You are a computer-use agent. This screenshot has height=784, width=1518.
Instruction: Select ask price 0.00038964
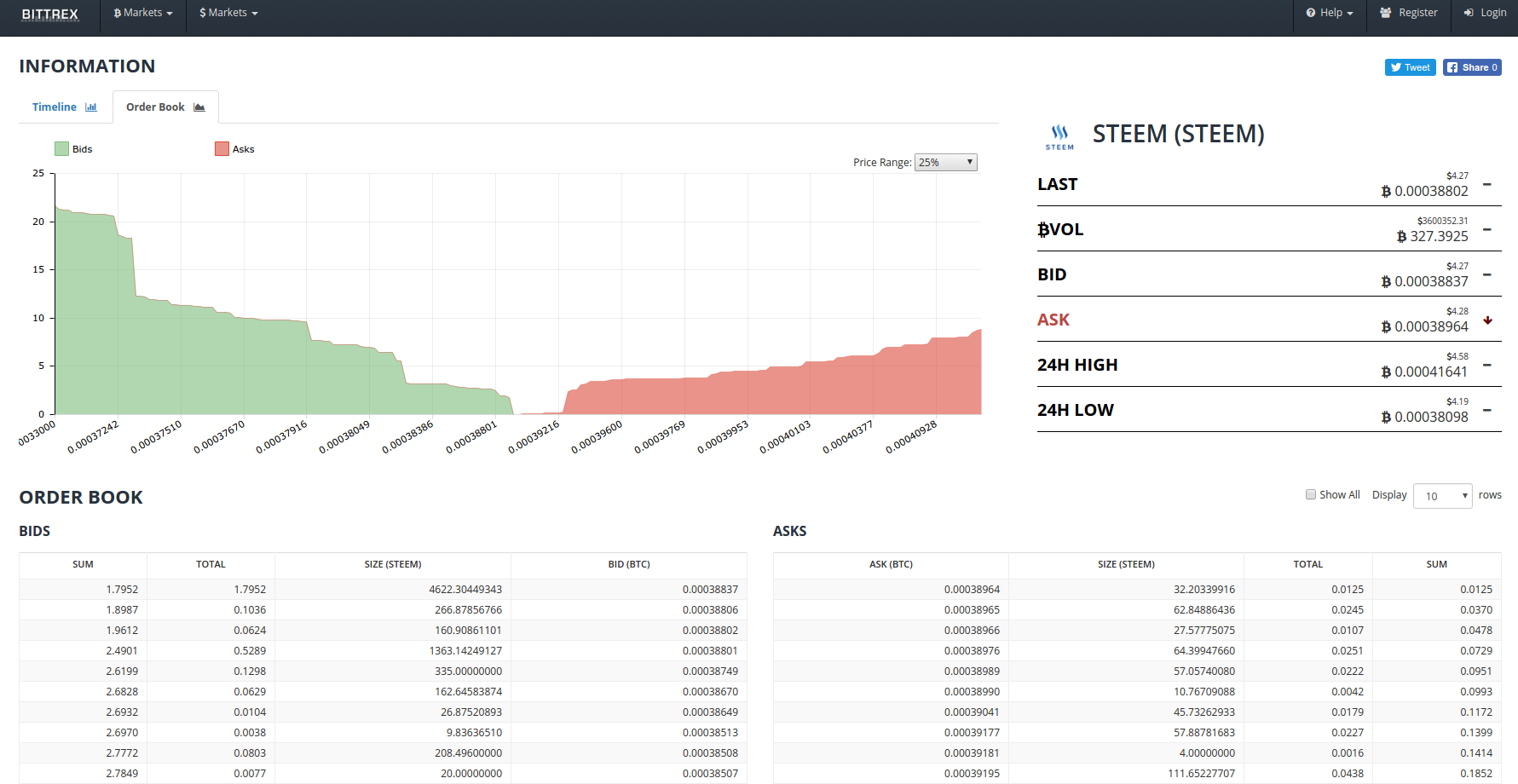[972, 590]
